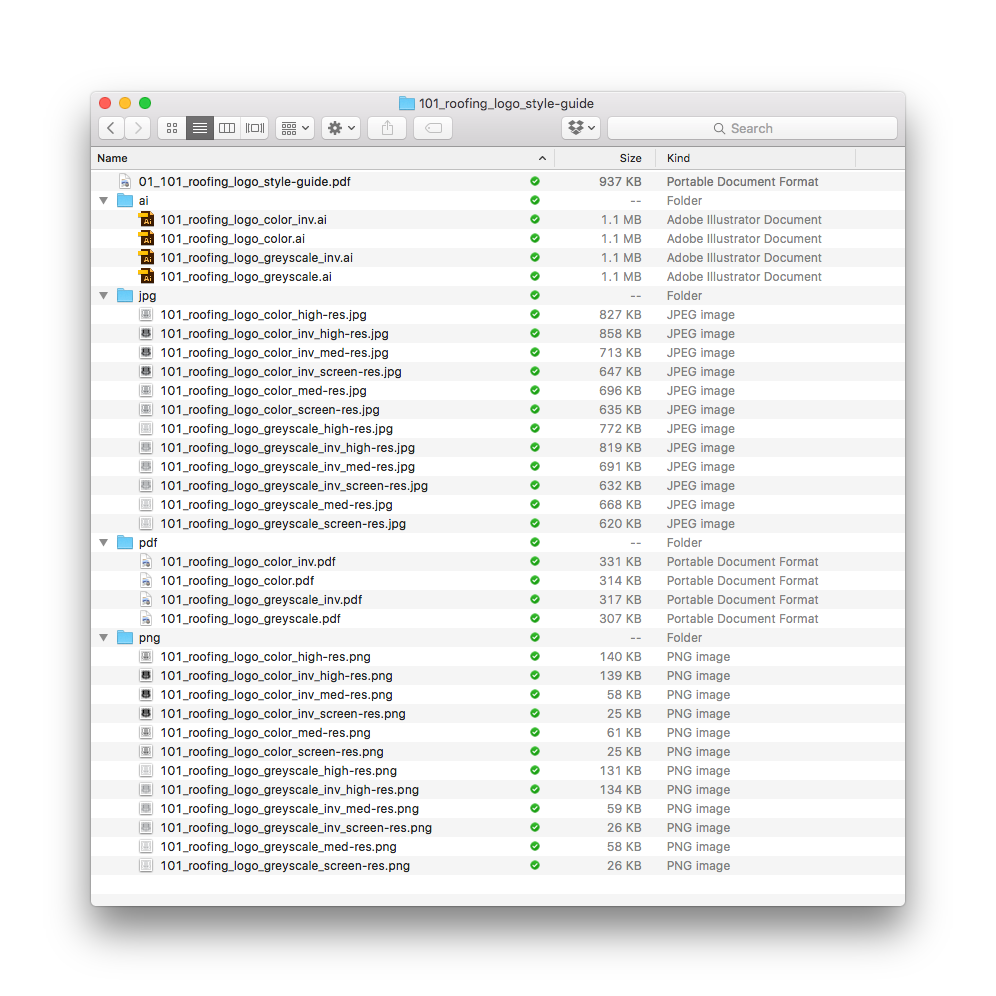
Task: Open the gear action menu
Action: [x=341, y=128]
